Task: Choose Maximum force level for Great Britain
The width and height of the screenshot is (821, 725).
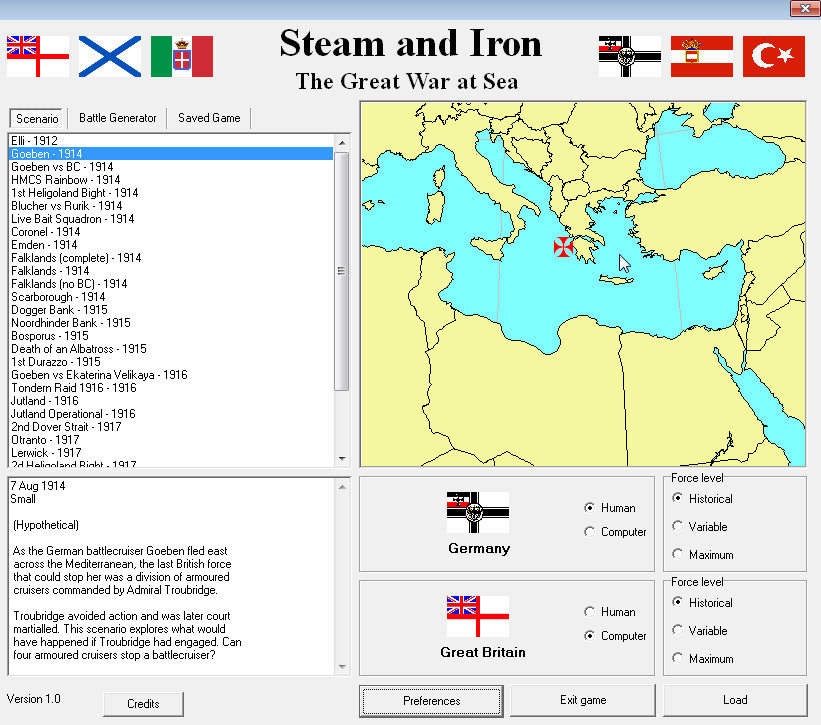Action: point(679,658)
